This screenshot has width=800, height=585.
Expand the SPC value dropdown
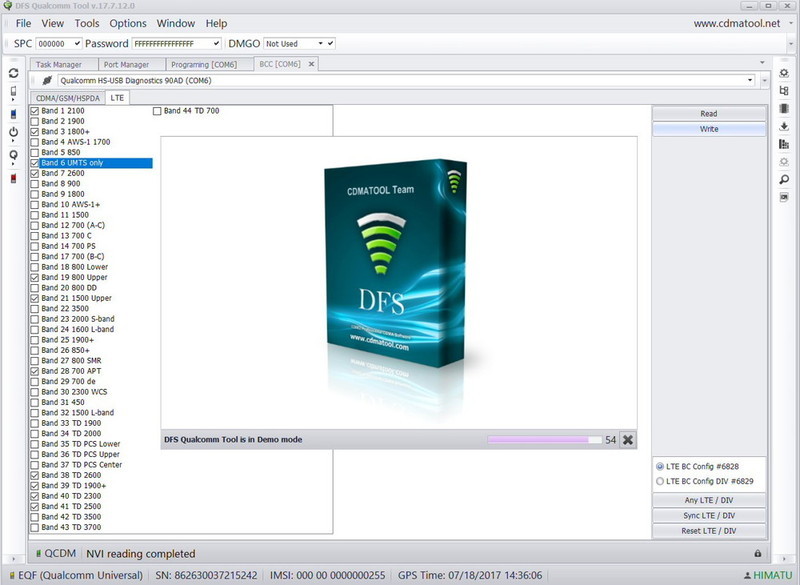tap(77, 43)
